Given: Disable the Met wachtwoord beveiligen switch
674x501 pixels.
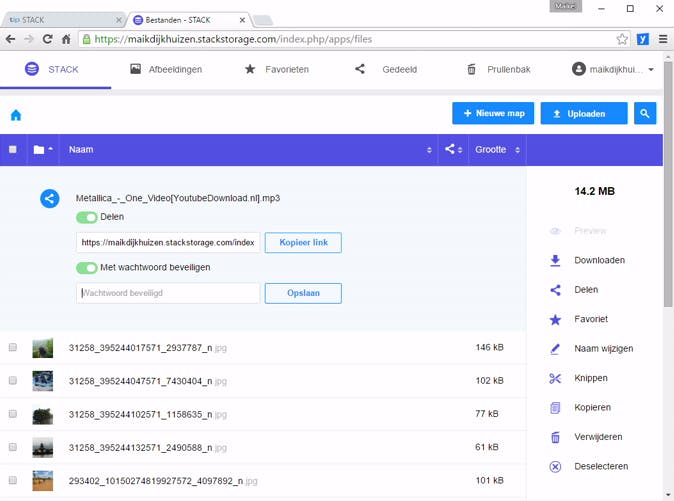Looking at the screenshot, I should pyautogui.click(x=87, y=267).
